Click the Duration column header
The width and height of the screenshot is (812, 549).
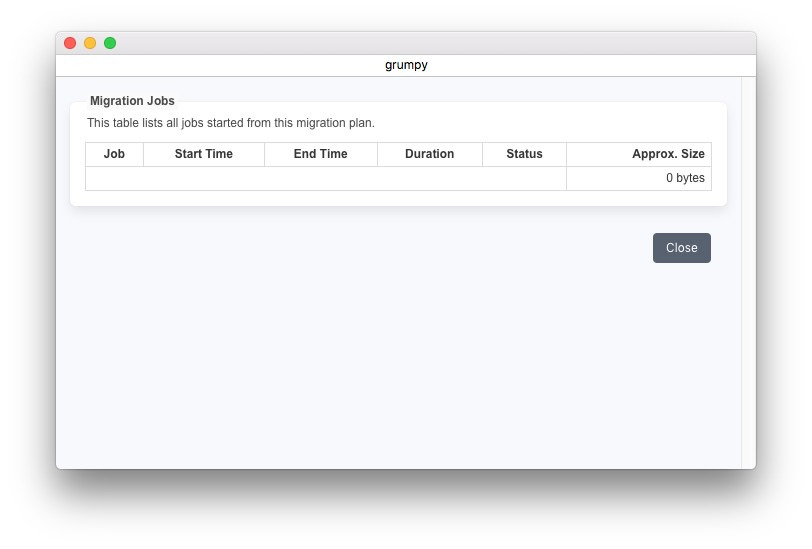429,154
